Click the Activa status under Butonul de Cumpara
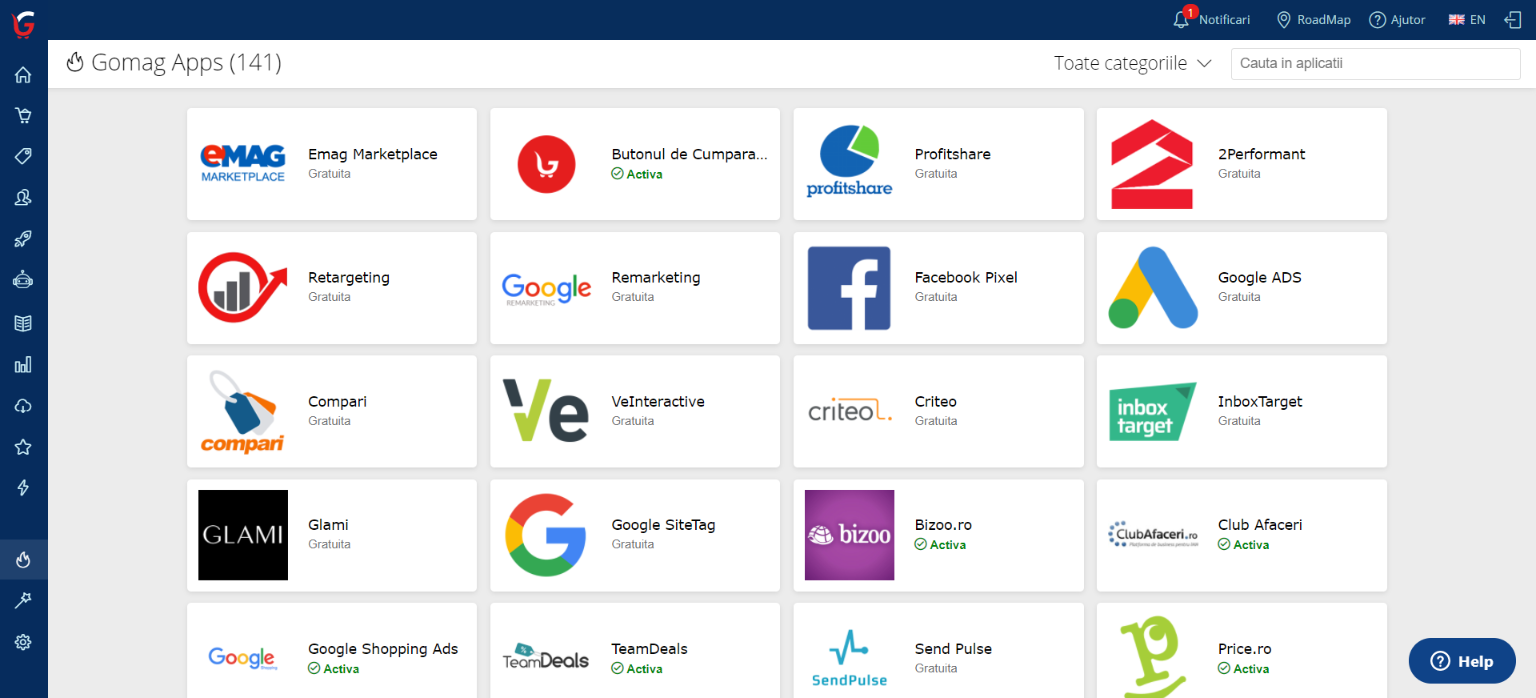 coord(637,174)
